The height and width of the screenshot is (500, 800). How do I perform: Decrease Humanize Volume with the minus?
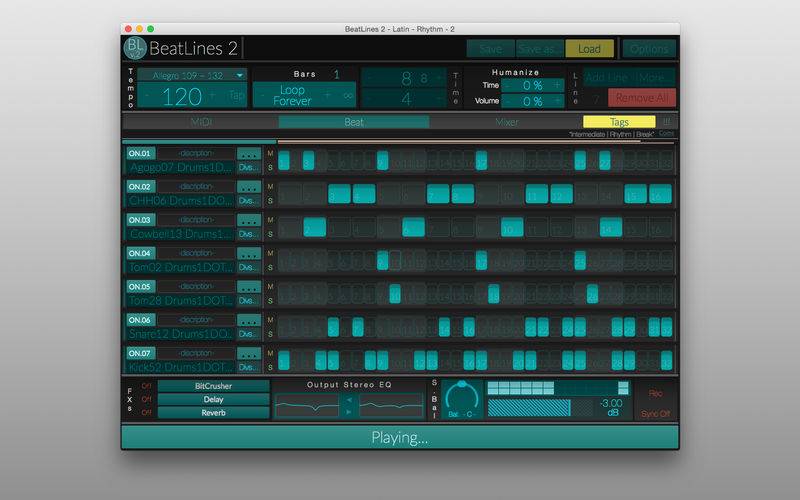pyautogui.click(x=507, y=101)
